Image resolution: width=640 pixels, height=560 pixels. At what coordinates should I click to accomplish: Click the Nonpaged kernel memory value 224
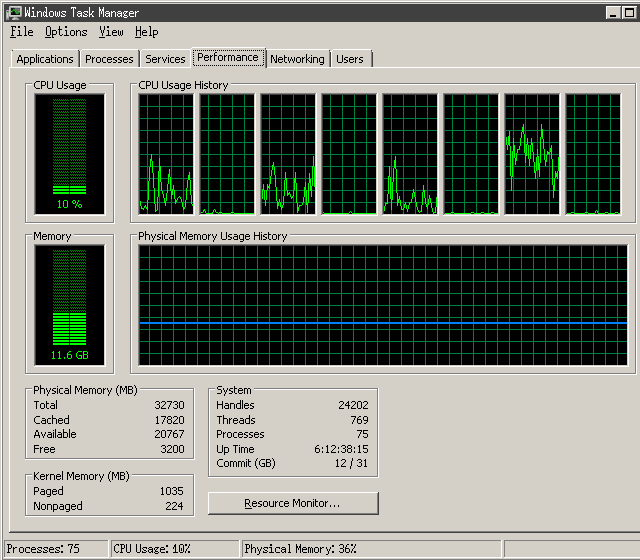click(x=174, y=506)
